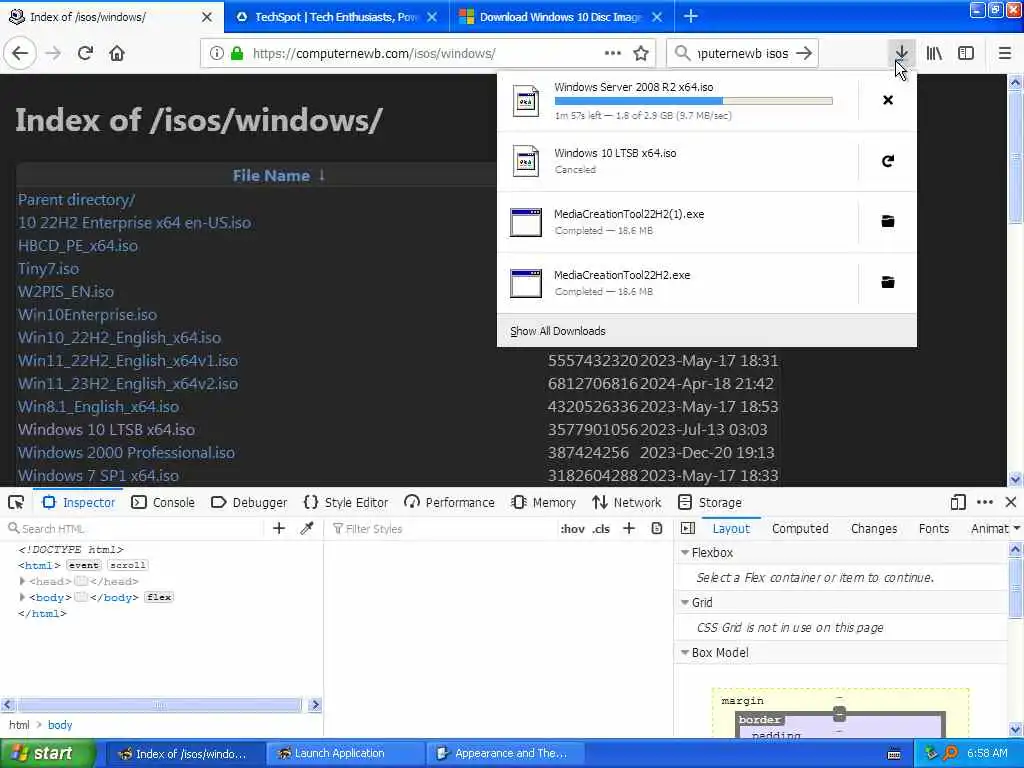The width and height of the screenshot is (1024, 768).
Task: Open the Windows Start menu
Action: (47, 754)
